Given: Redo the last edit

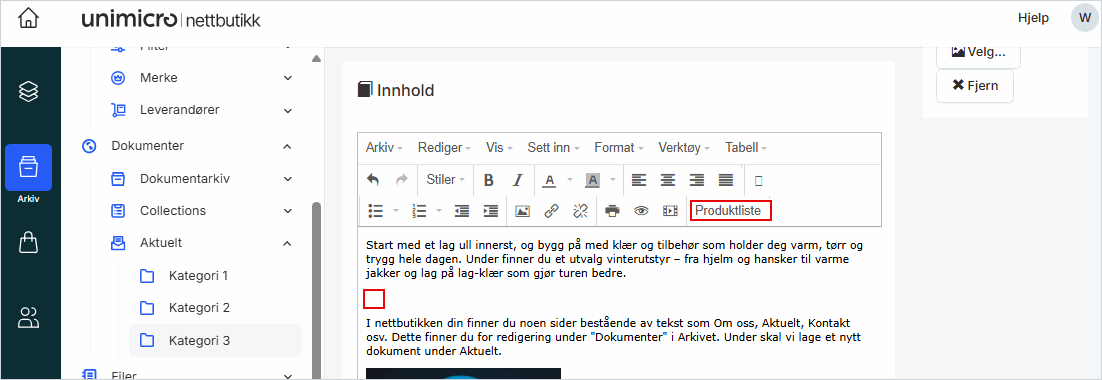Looking at the screenshot, I should point(401,180).
